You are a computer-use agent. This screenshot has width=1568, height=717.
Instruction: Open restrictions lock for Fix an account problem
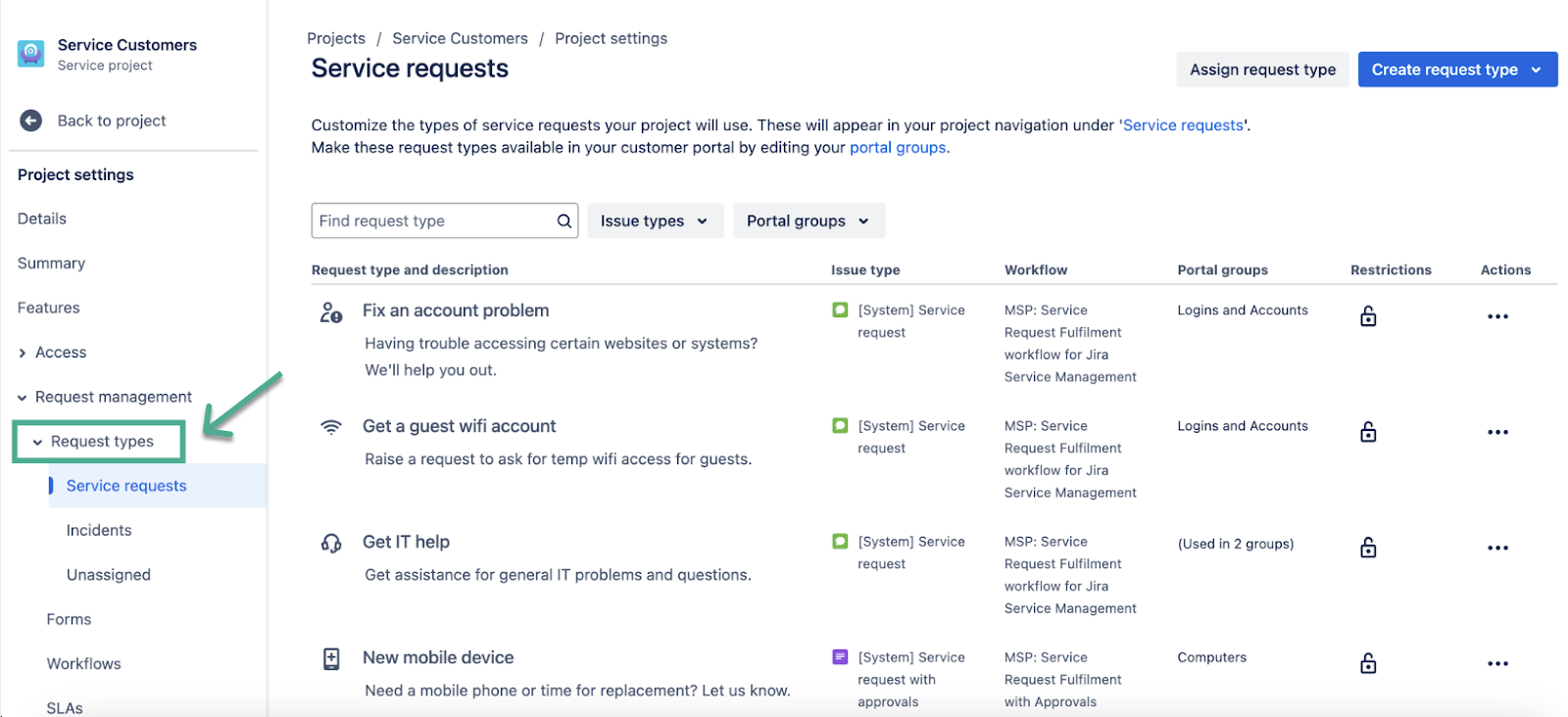click(1368, 316)
